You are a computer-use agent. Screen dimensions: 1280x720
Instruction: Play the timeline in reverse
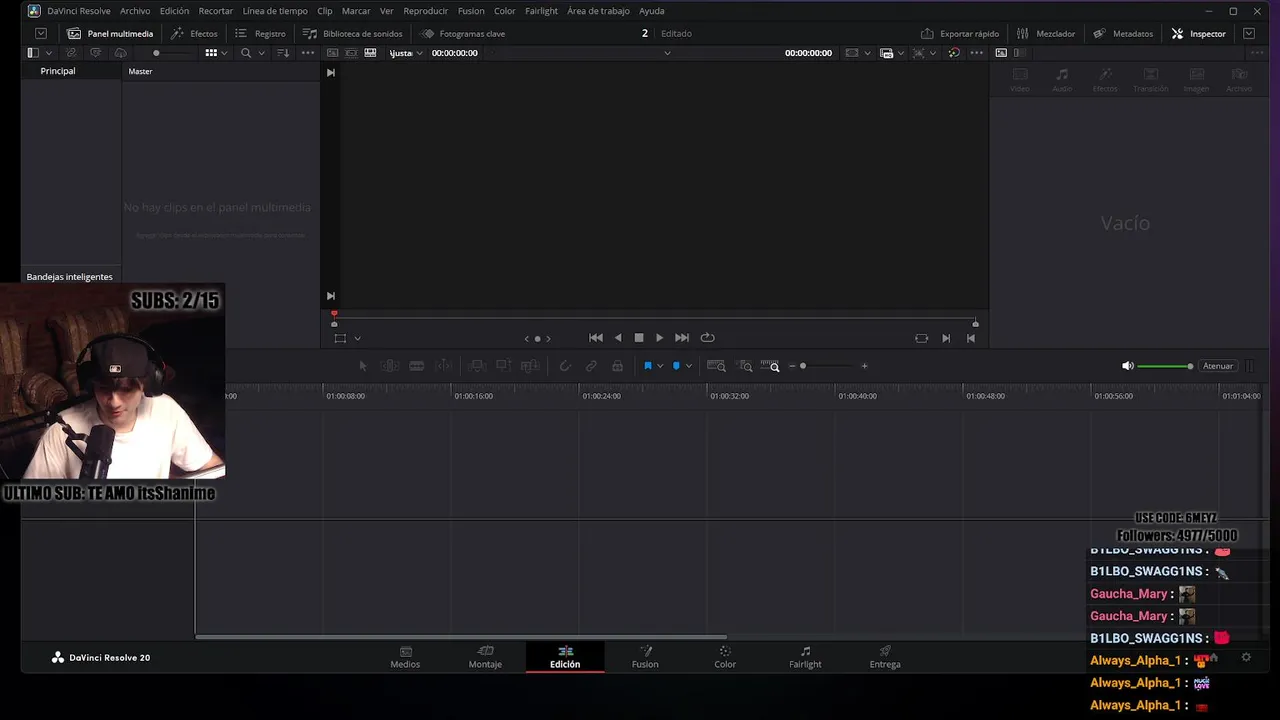coord(618,338)
